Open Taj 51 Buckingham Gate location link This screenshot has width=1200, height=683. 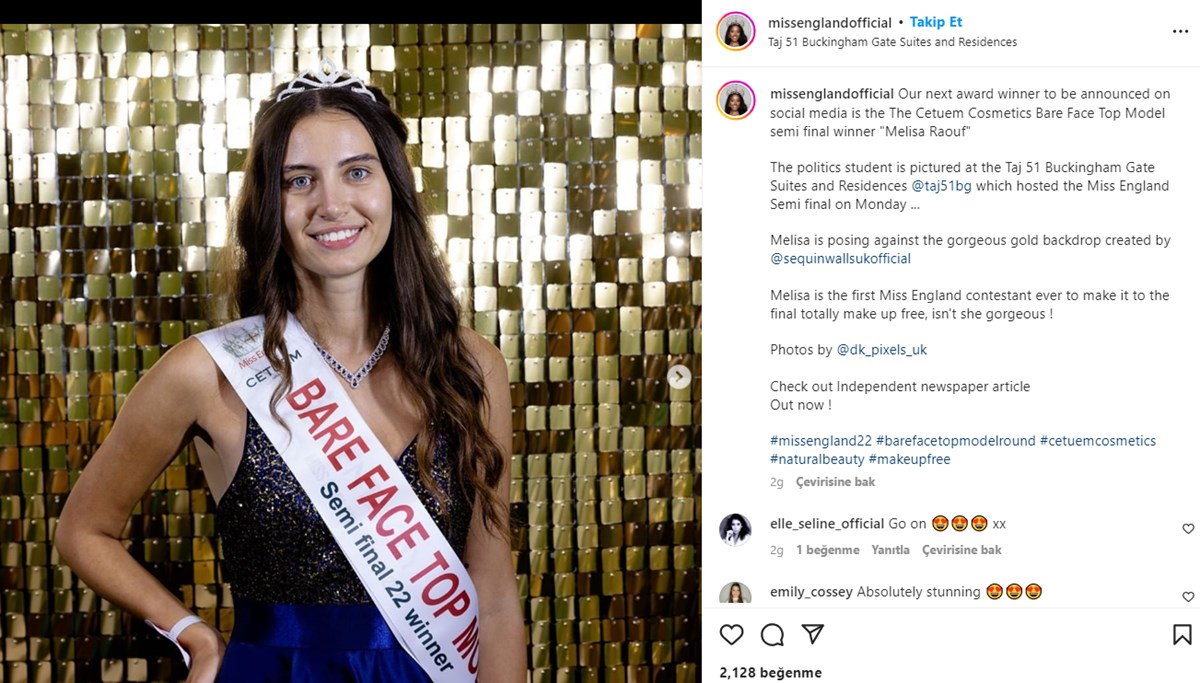tap(892, 42)
